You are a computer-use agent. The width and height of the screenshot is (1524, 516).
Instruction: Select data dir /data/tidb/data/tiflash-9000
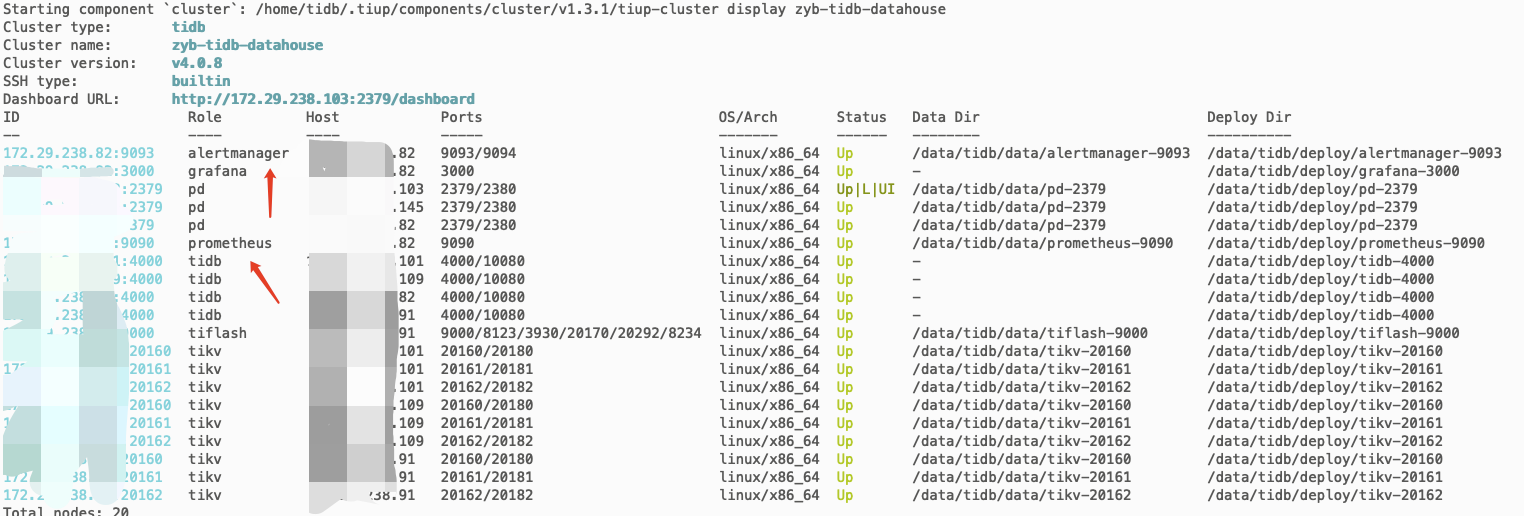pyautogui.click(x=1030, y=333)
